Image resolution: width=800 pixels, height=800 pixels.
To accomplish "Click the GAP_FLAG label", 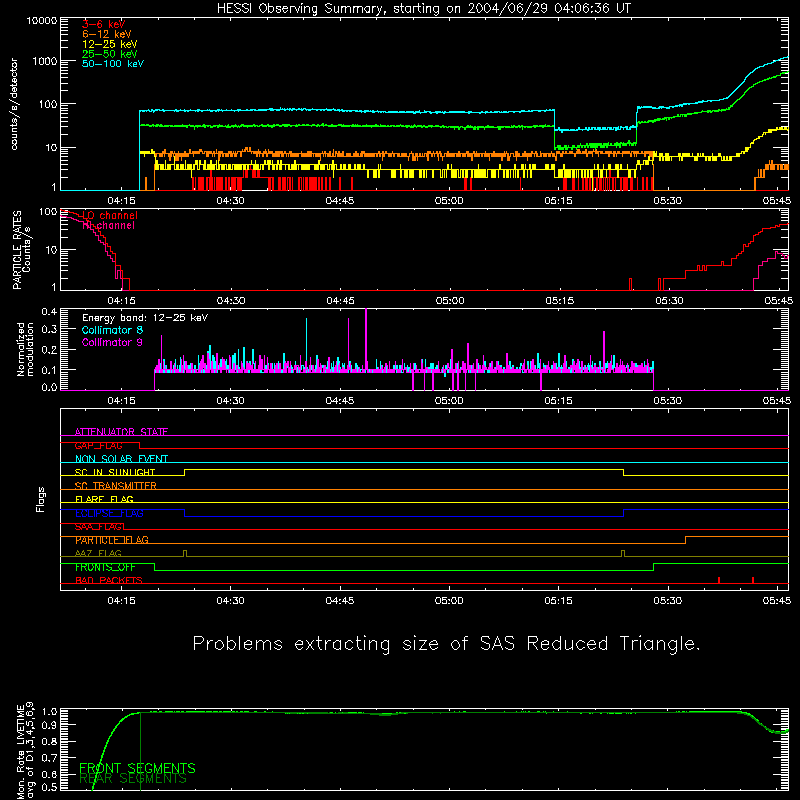I will tap(98, 445).
